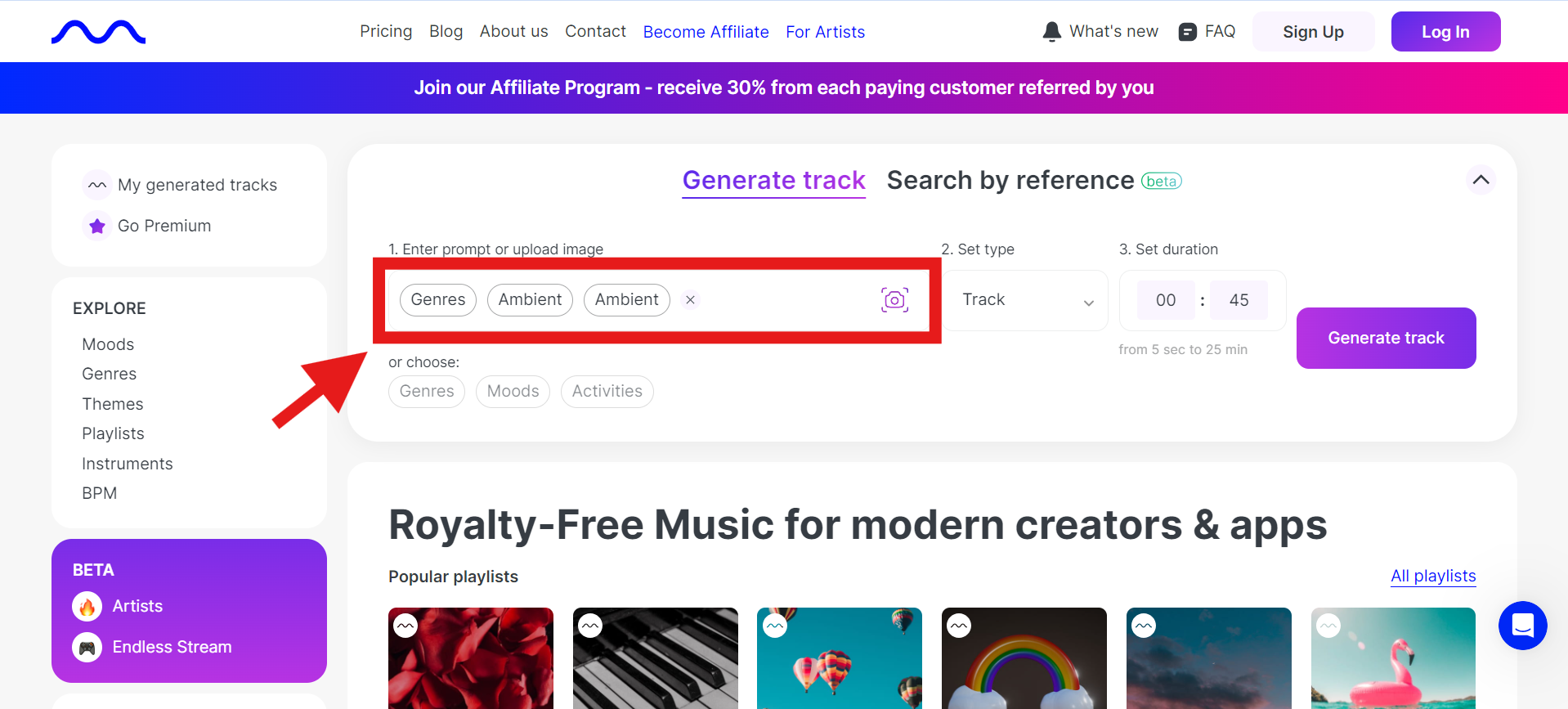Open the All playlists link
This screenshot has height=709, width=1568.
pos(1433,576)
